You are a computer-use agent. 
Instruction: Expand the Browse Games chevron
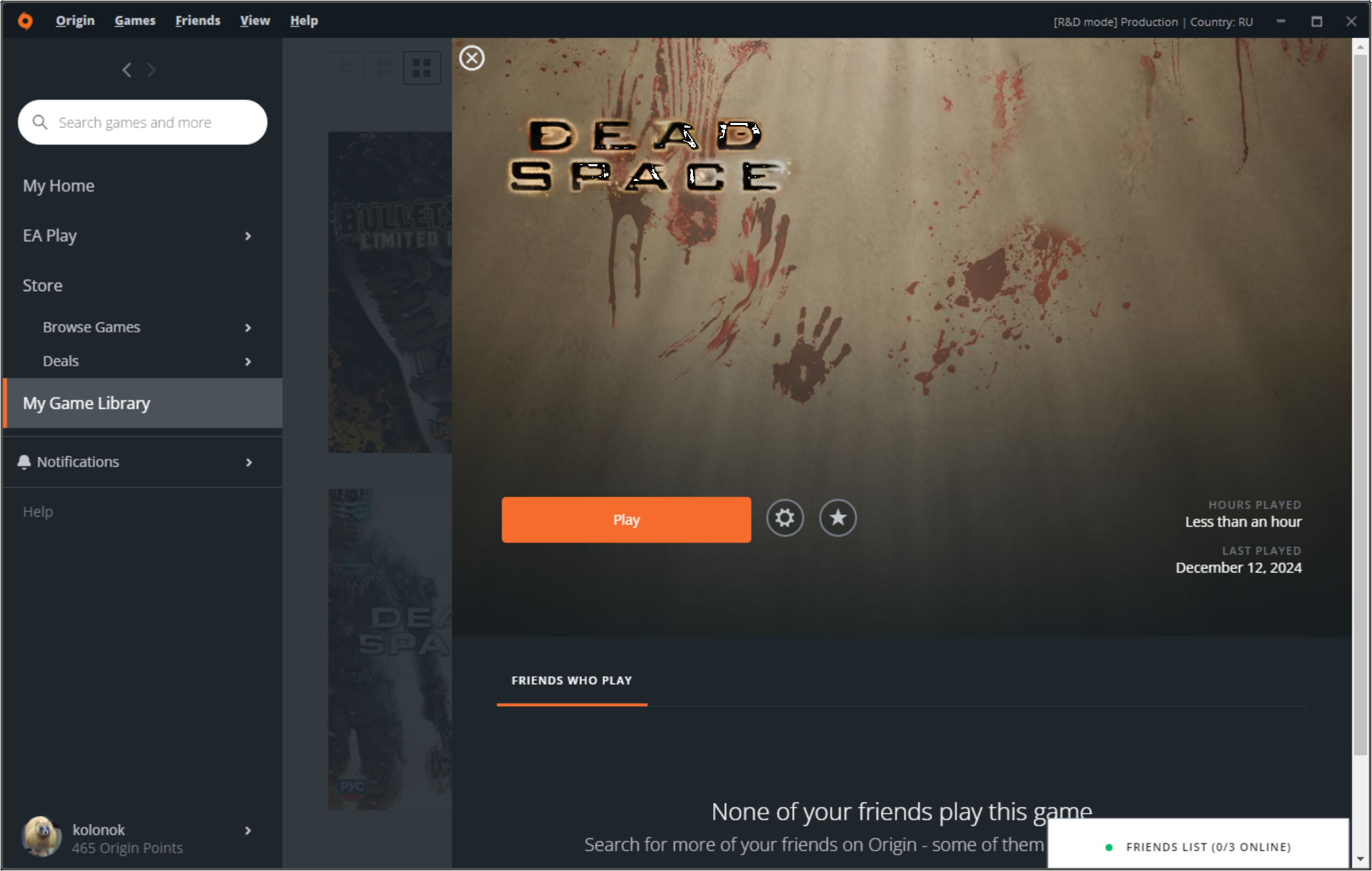click(x=248, y=328)
